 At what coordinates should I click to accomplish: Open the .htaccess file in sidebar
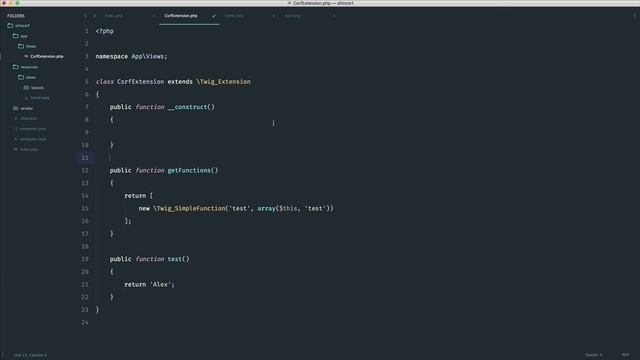point(28,118)
